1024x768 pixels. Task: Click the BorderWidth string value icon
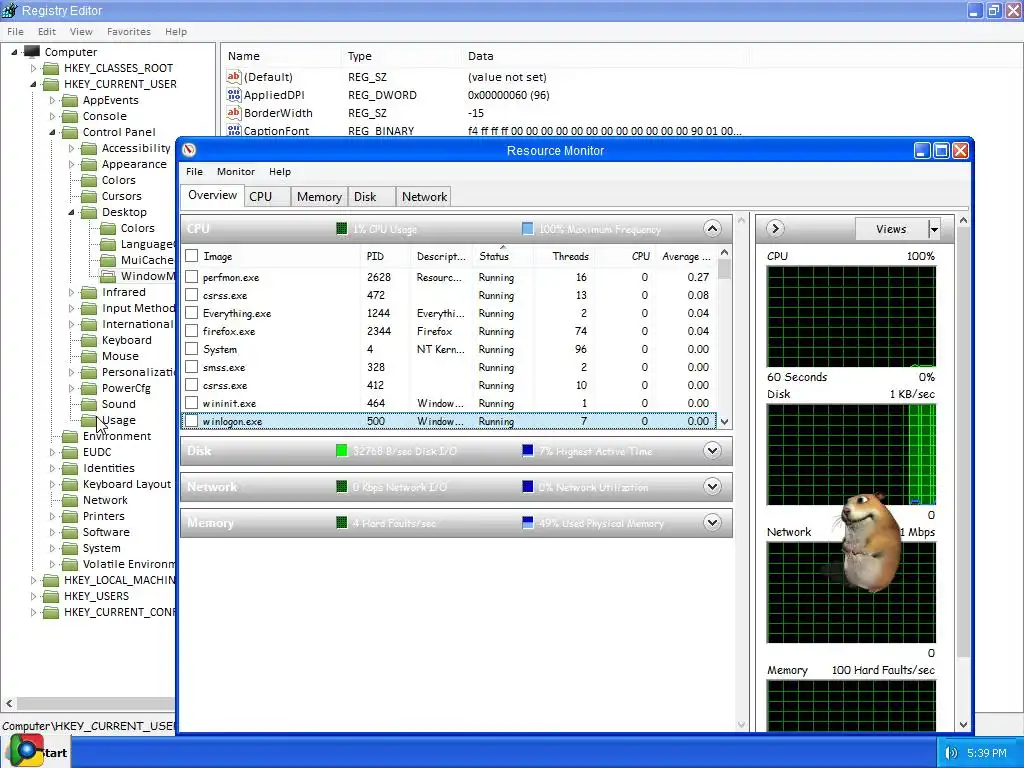coord(234,112)
